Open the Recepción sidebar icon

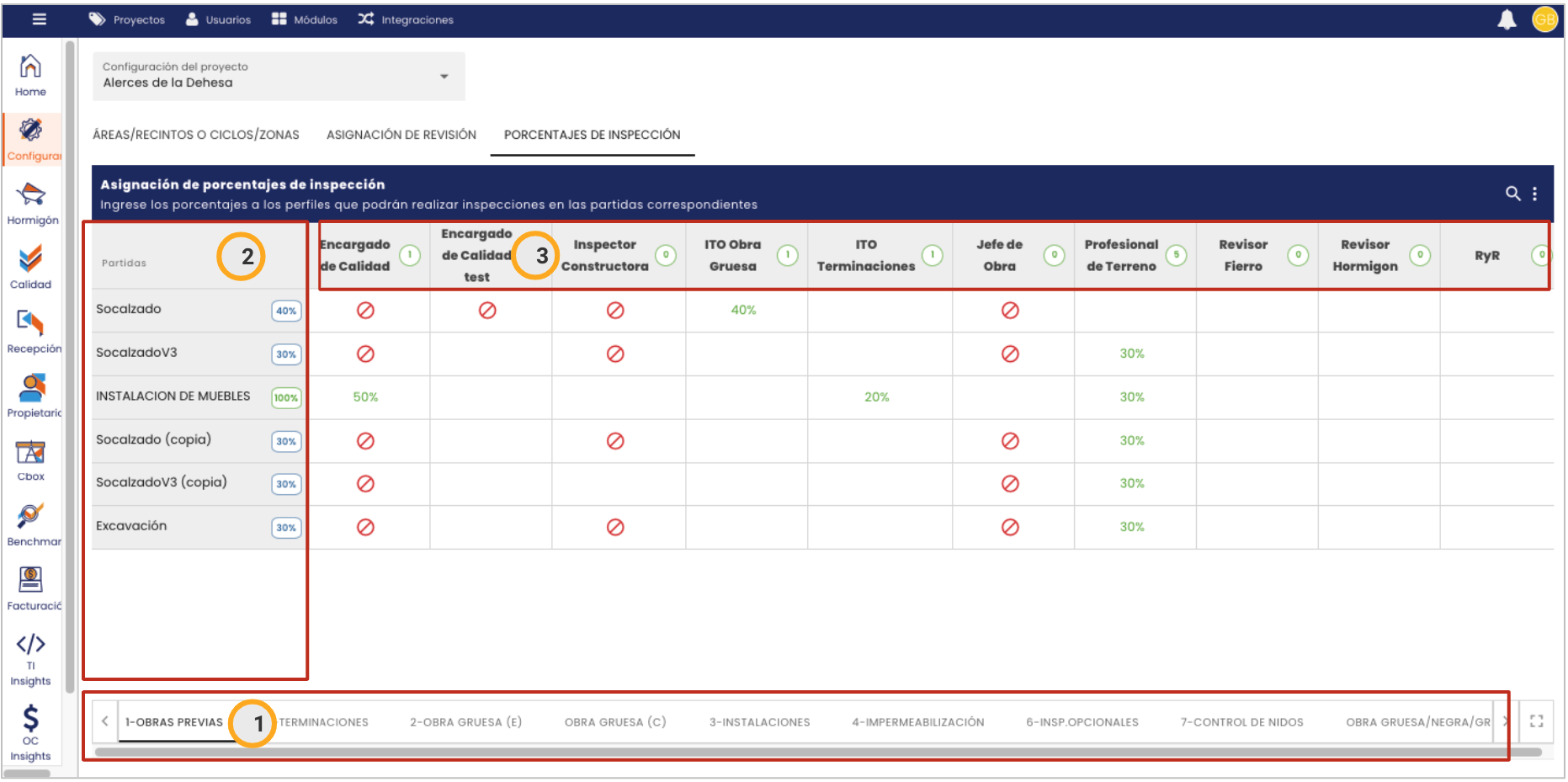31,331
